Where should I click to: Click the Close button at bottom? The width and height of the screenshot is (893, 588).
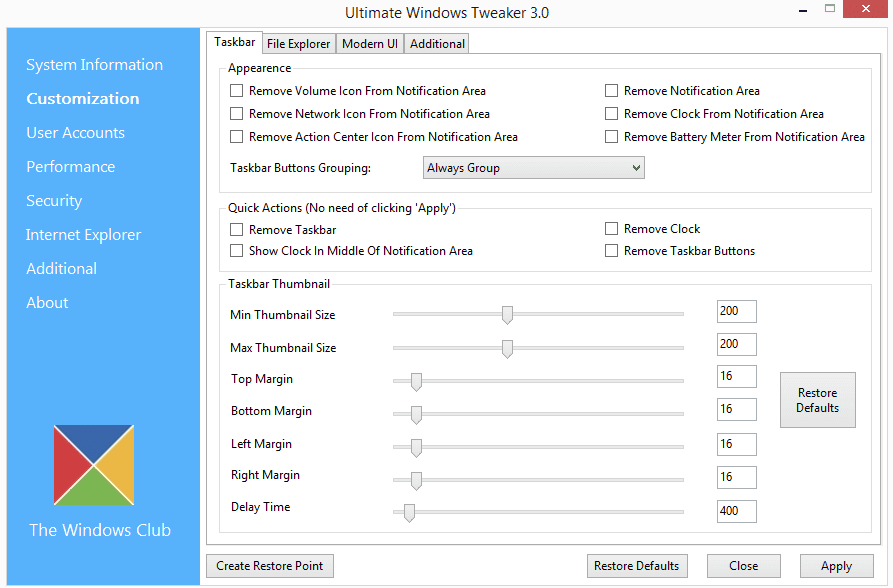tap(744, 566)
